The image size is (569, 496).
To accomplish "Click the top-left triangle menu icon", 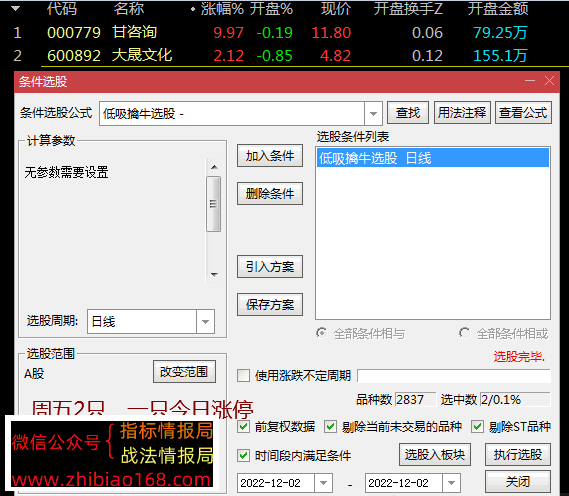I will [15, 8].
